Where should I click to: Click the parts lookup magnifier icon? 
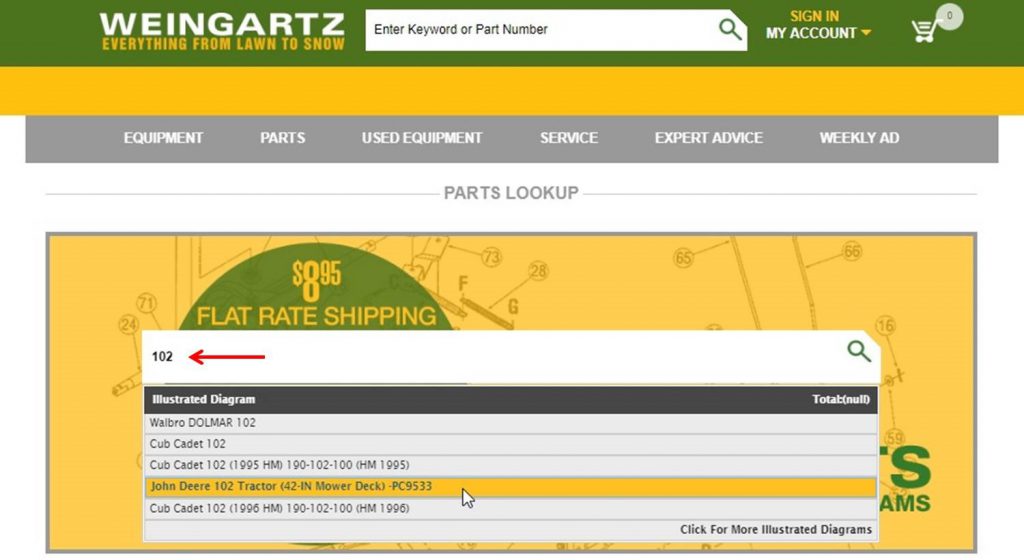(859, 351)
